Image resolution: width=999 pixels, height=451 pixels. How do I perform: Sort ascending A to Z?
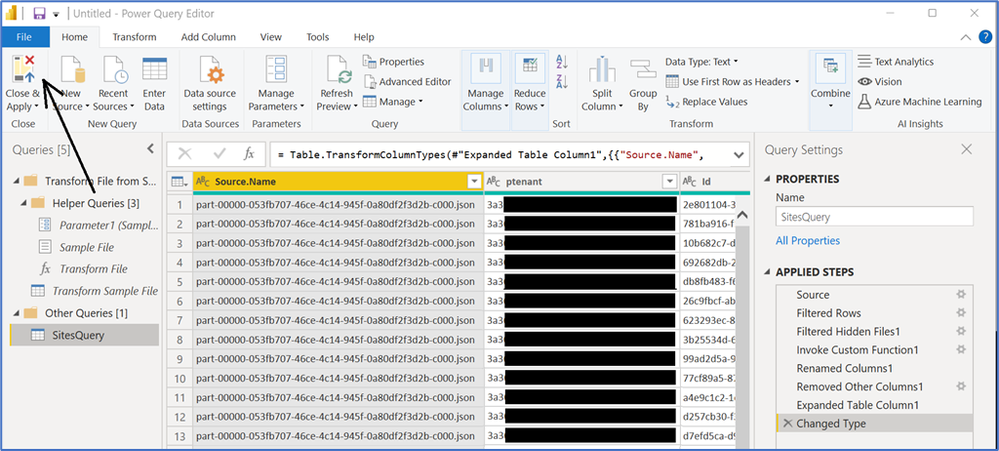[x=562, y=62]
